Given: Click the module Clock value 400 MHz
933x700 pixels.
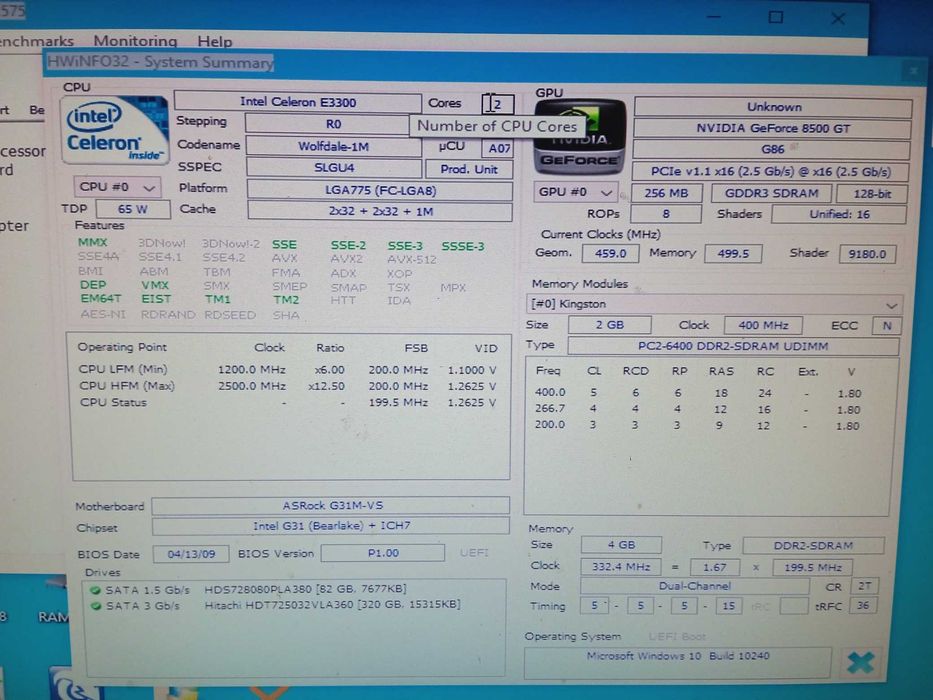Looking at the screenshot, I should point(763,326).
